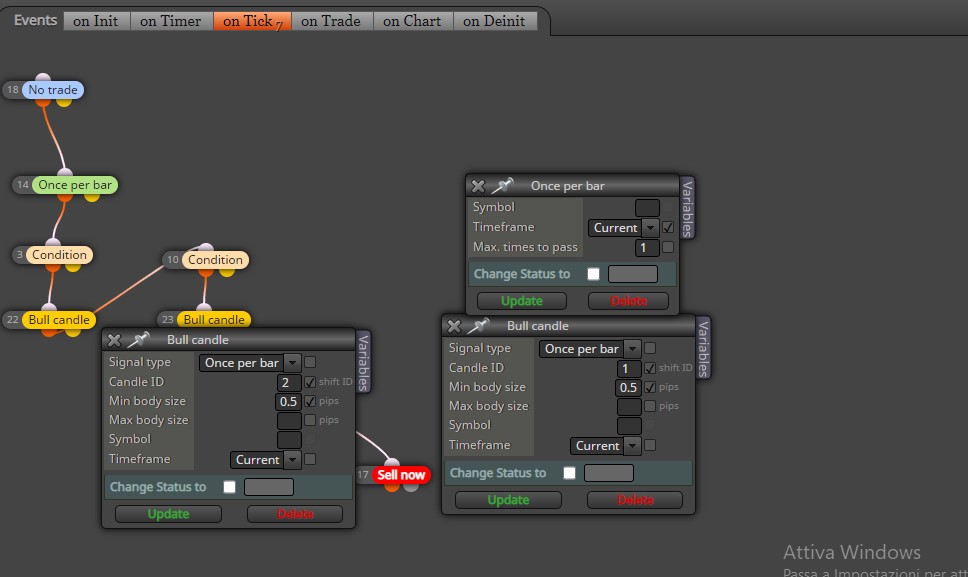The image size is (968, 577).
Task: Click input connector atop Sell now block
Action: coord(392,462)
